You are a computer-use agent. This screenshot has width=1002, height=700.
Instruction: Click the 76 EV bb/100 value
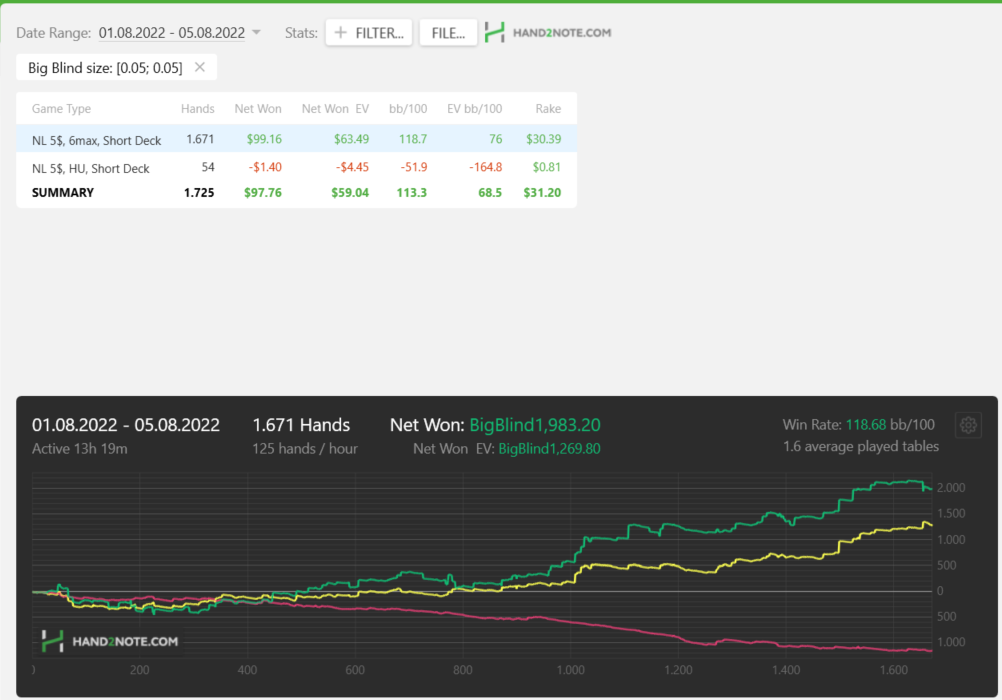point(495,139)
